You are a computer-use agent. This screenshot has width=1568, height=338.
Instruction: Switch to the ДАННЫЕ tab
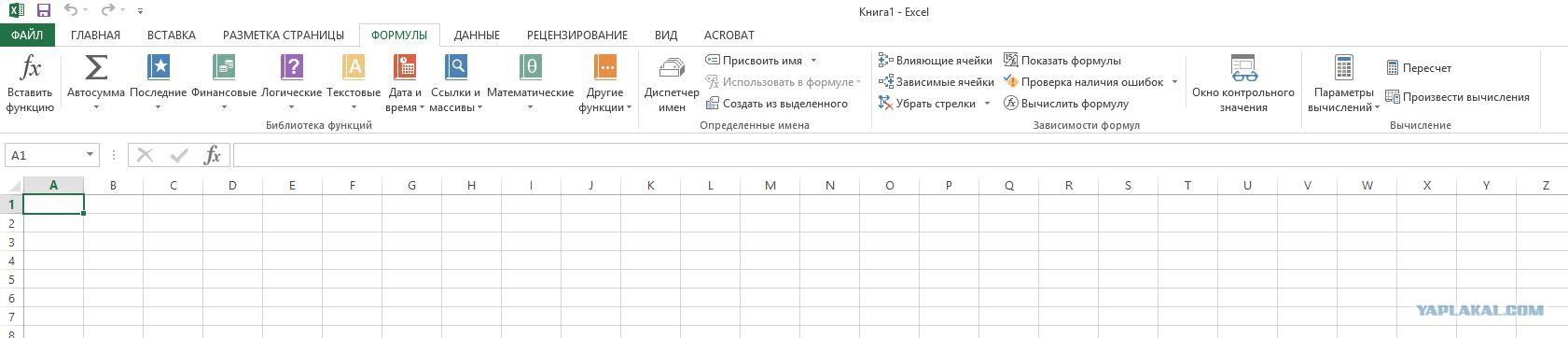pyautogui.click(x=477, y=35)
